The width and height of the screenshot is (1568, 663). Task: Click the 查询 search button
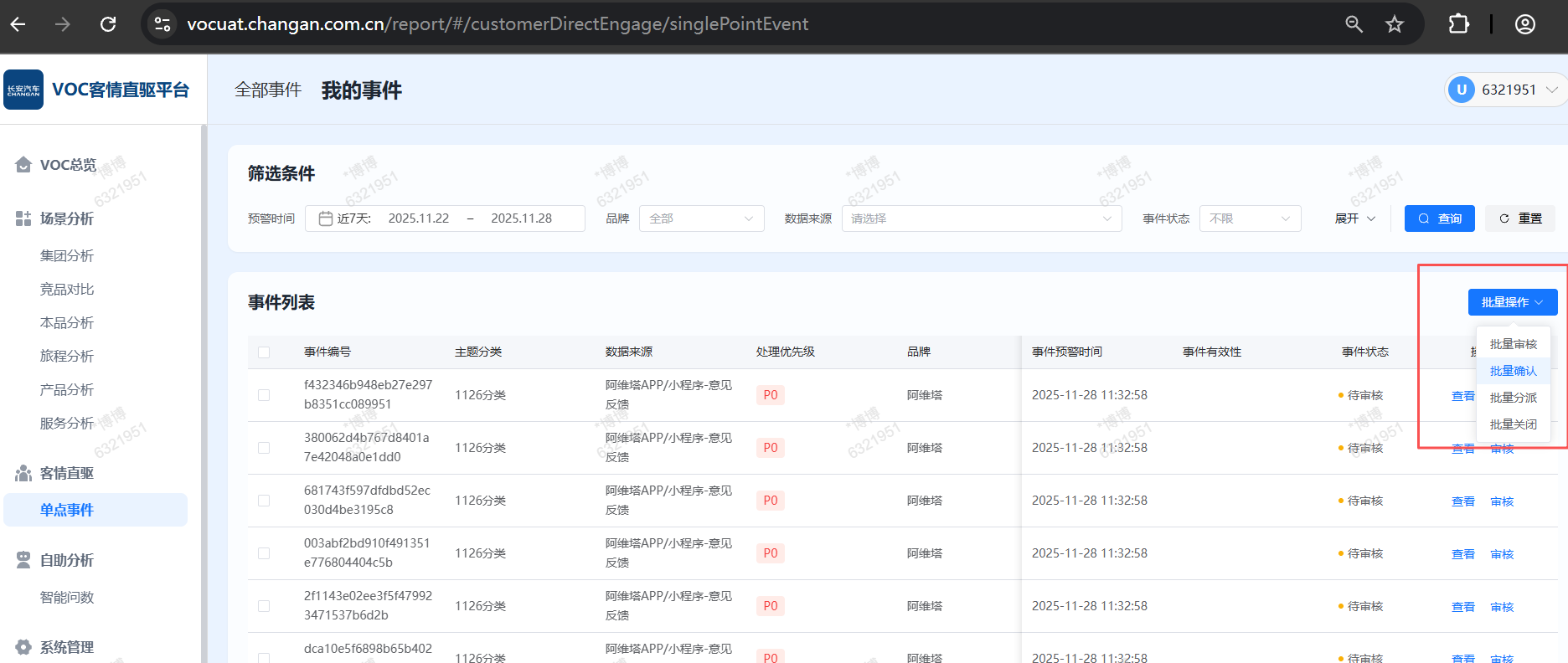coord(1439,218)
